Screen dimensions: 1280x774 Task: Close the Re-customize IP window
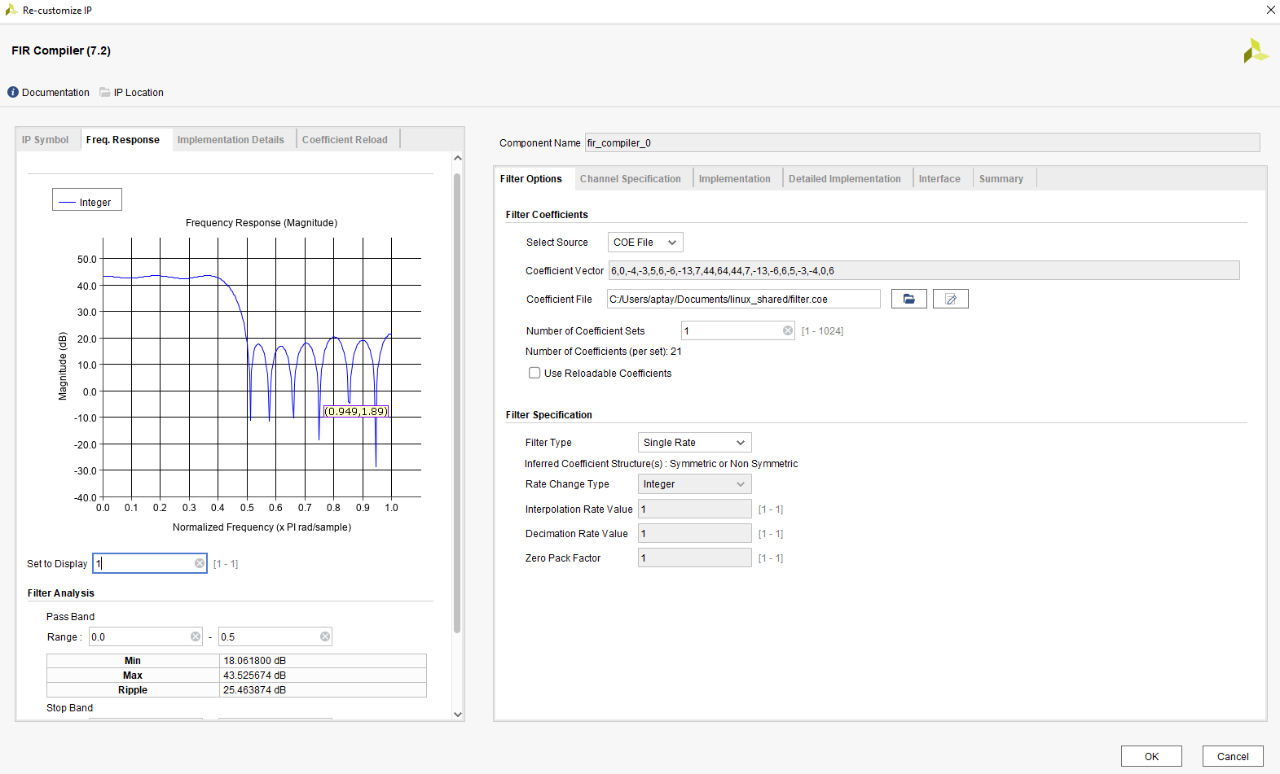pos(1270,9)
